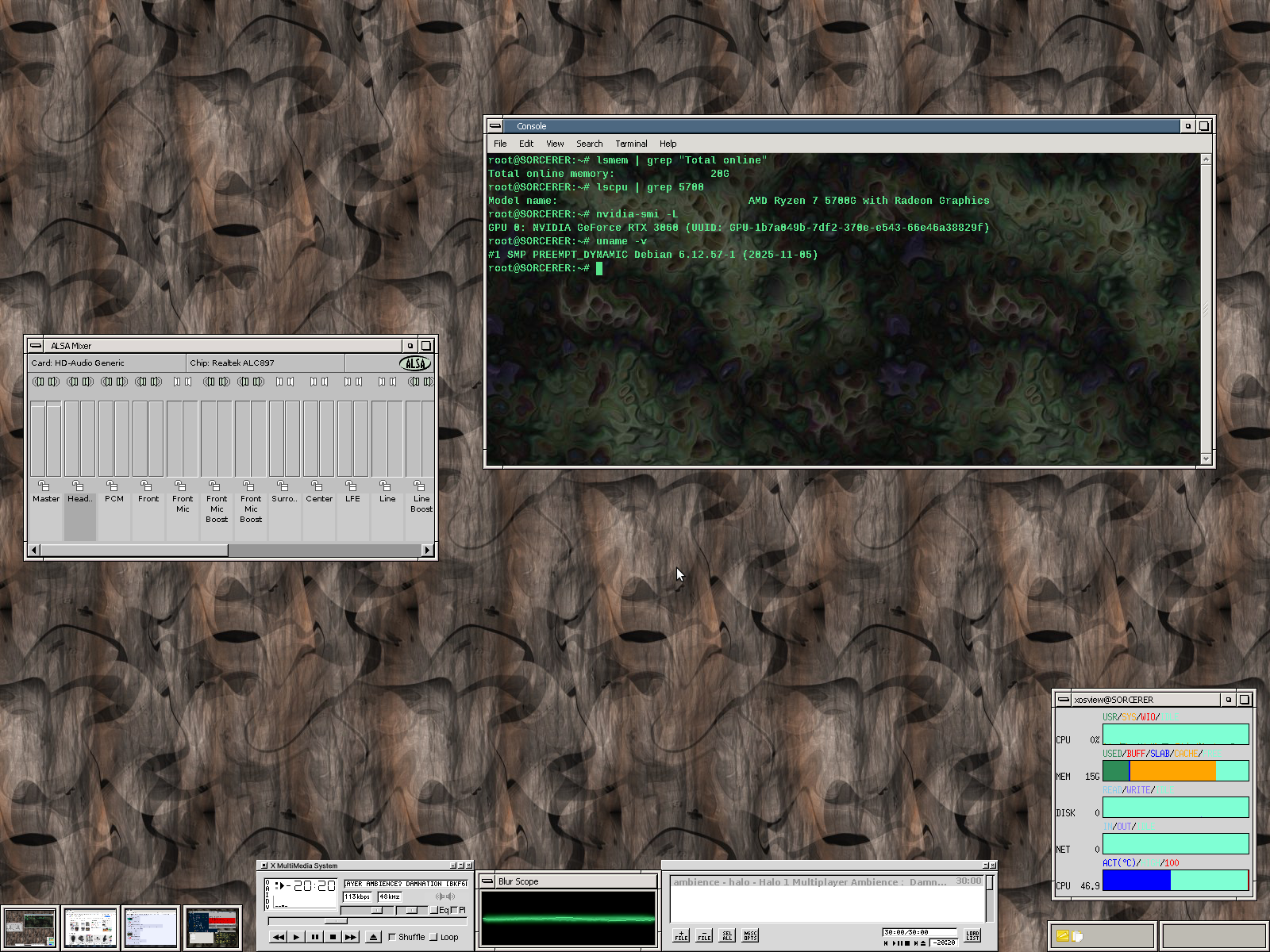Click the XMMS seek position bar
Viewport: 1270px width, 952px height.
point(368,921)
